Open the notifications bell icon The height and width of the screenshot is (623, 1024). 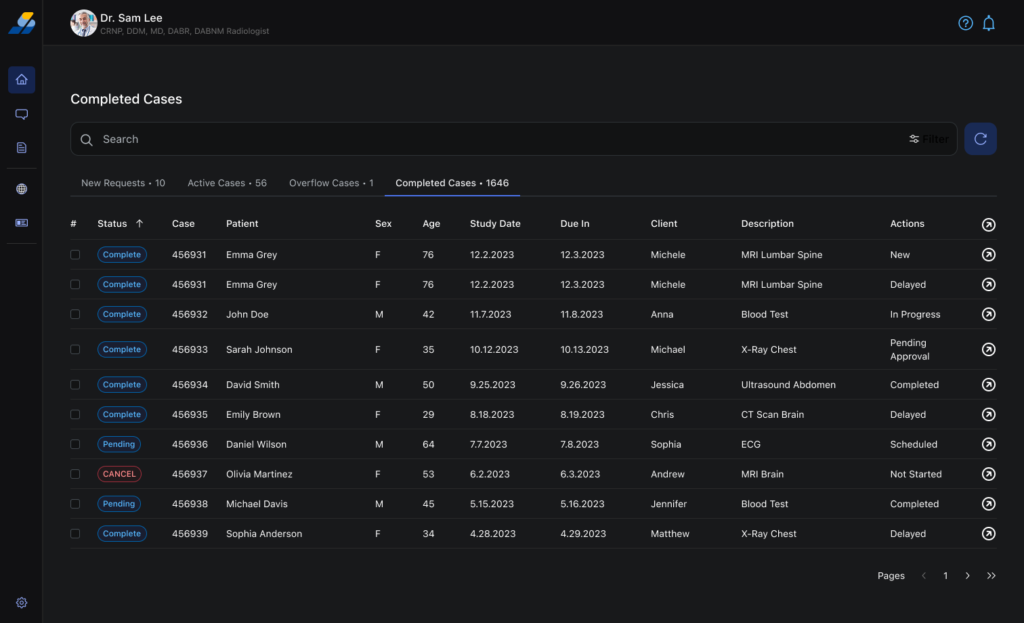989,23
